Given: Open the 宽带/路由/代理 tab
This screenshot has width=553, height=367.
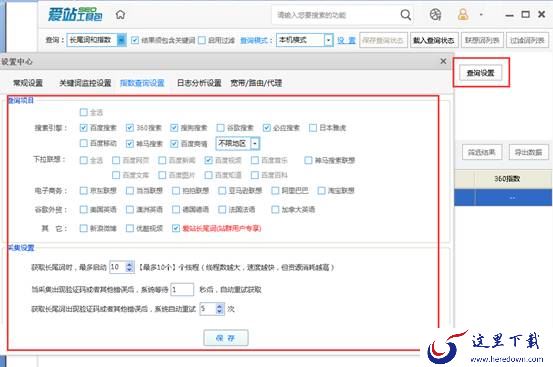Looking at the screenshot, I should (256, 83).
